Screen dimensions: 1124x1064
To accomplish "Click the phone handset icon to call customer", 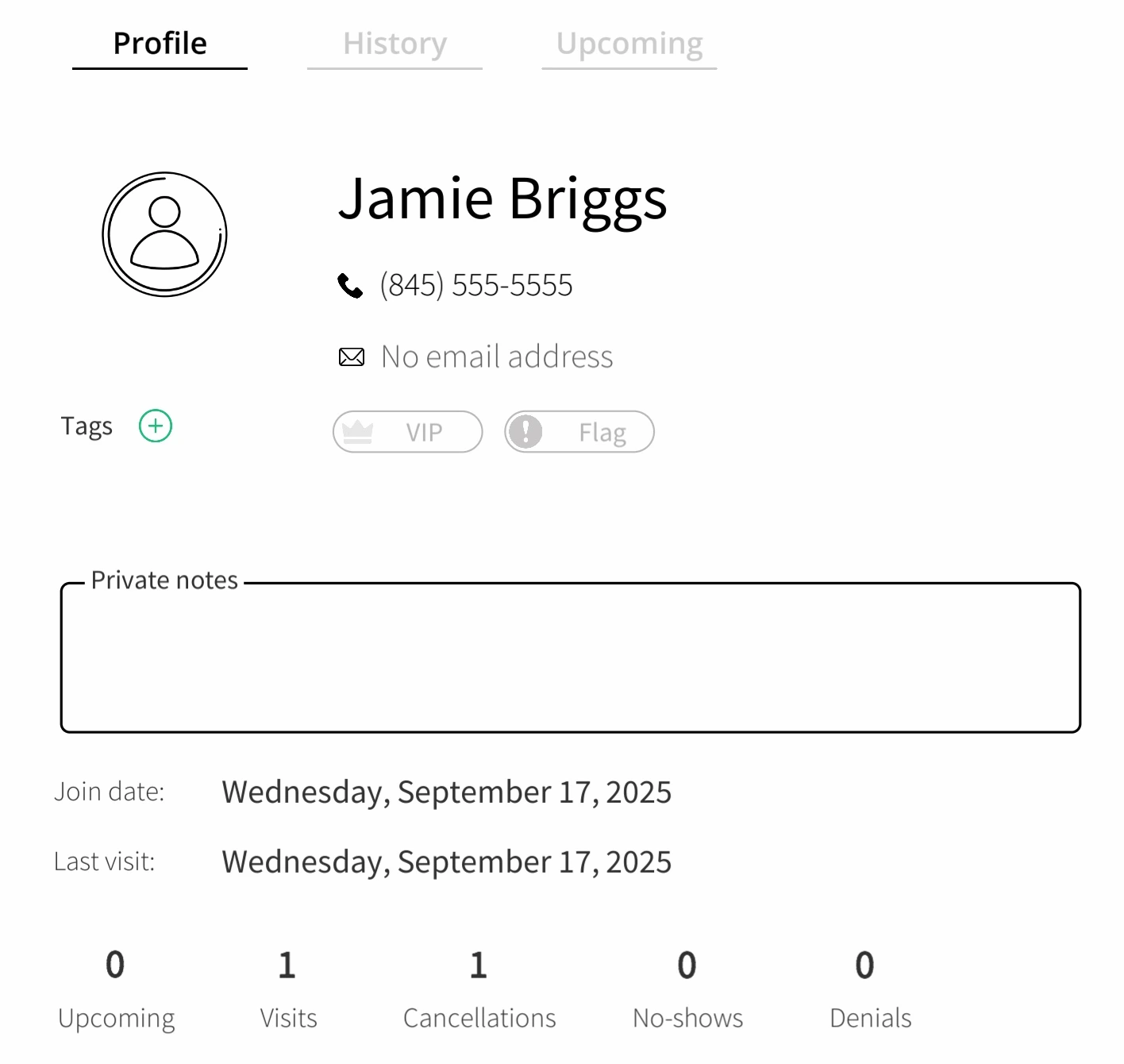I will tap(350, 286).
